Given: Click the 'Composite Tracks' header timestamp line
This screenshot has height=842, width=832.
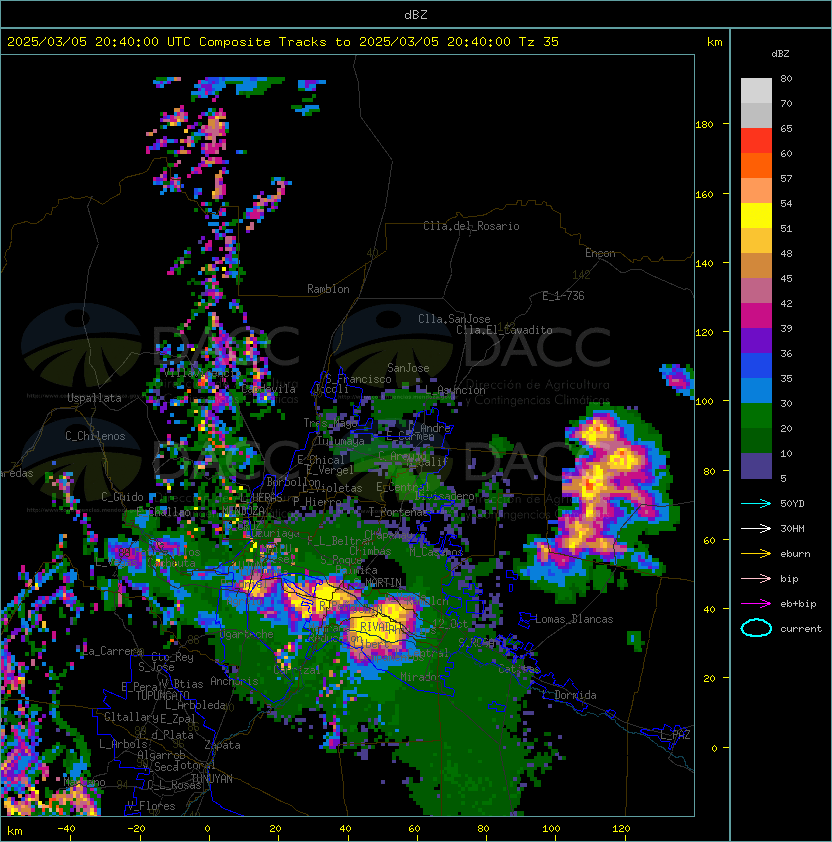Looking at the screenshot, I should 283,42.
